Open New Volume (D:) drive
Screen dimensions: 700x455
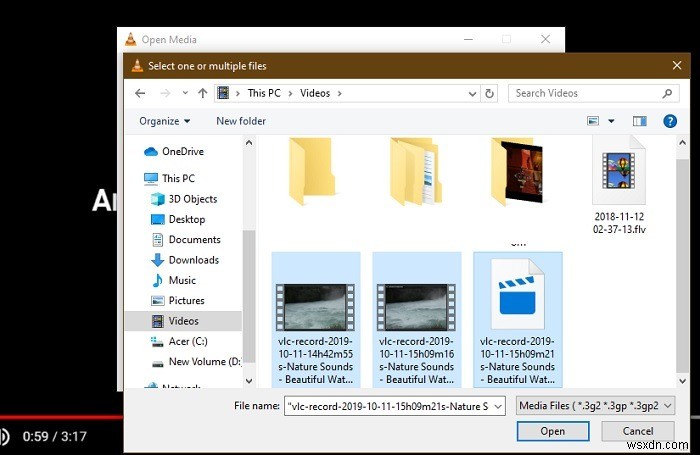click(204, 362)
